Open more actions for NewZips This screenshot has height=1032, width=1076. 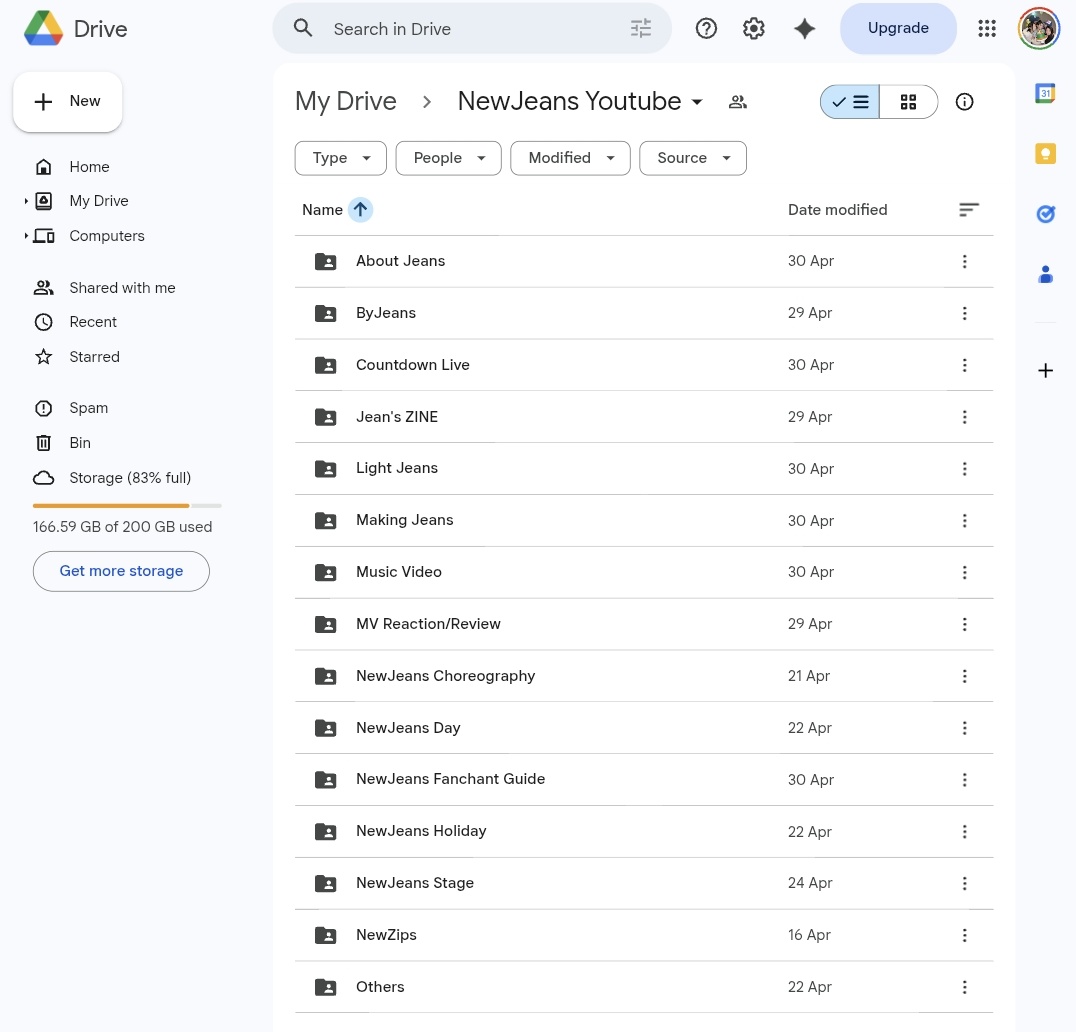click(964, 935)
